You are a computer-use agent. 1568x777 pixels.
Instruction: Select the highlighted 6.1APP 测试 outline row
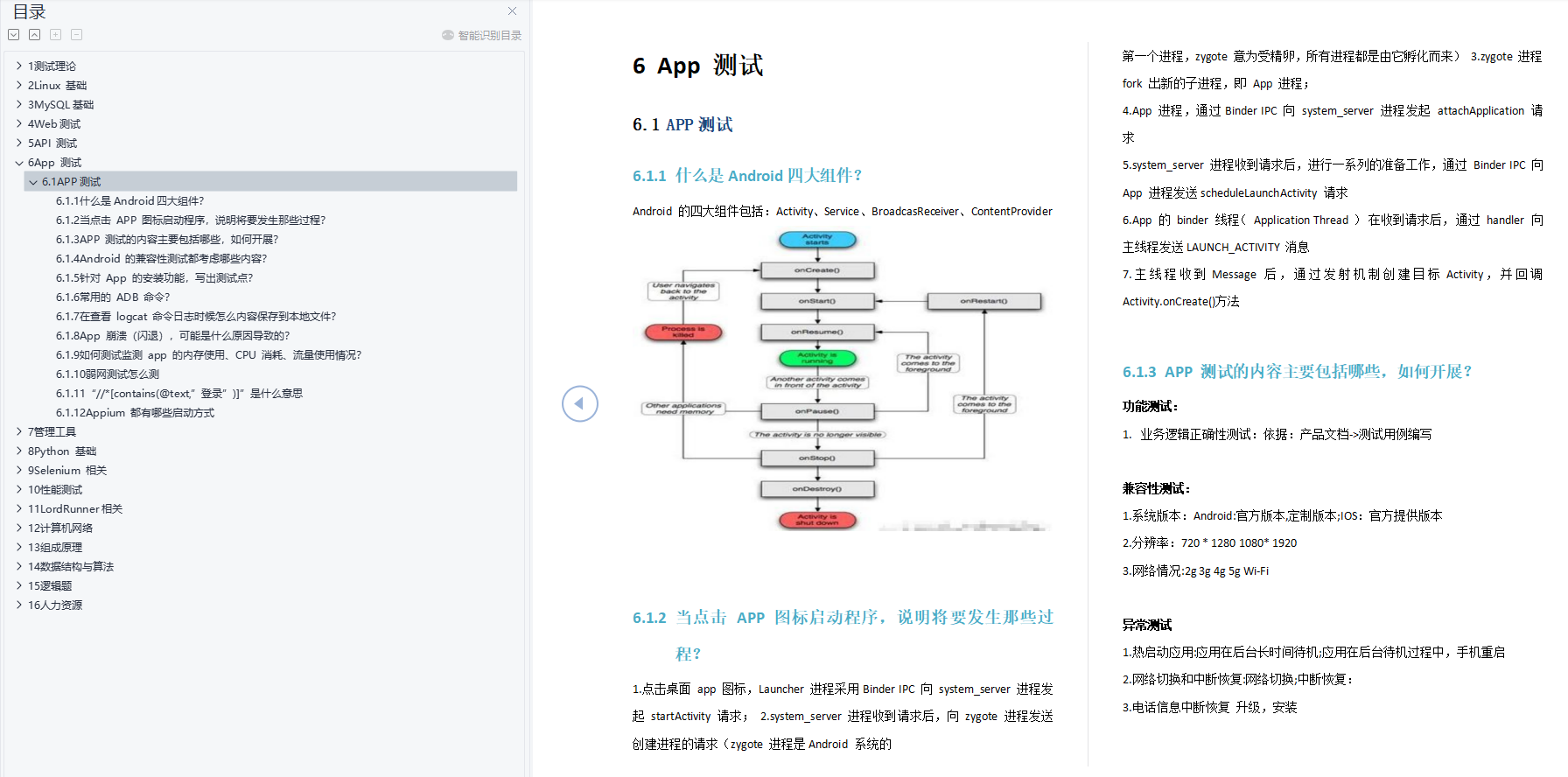coord(270,181)
